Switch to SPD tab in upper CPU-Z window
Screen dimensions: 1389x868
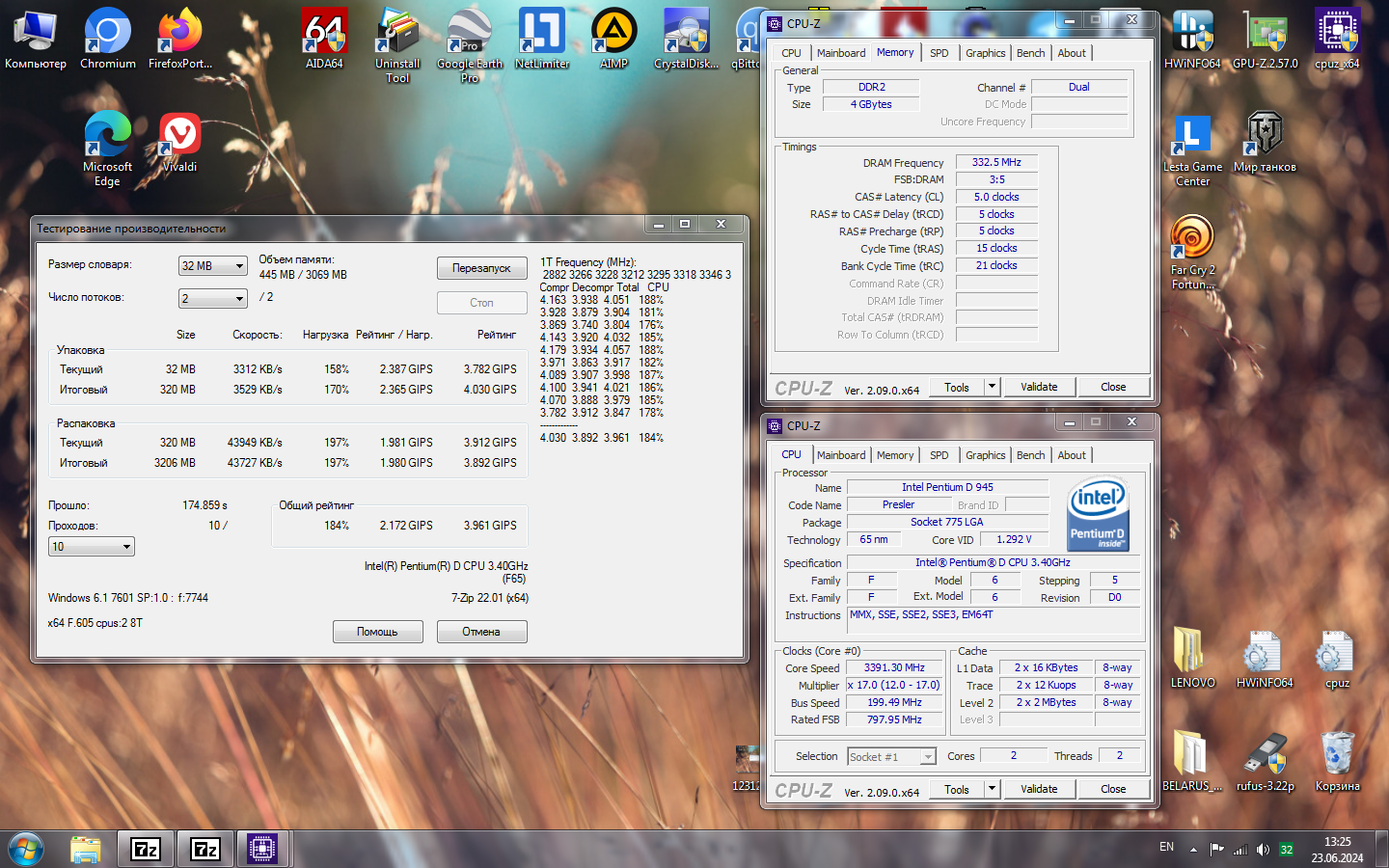pyautogui.click(x=940, y=53)
